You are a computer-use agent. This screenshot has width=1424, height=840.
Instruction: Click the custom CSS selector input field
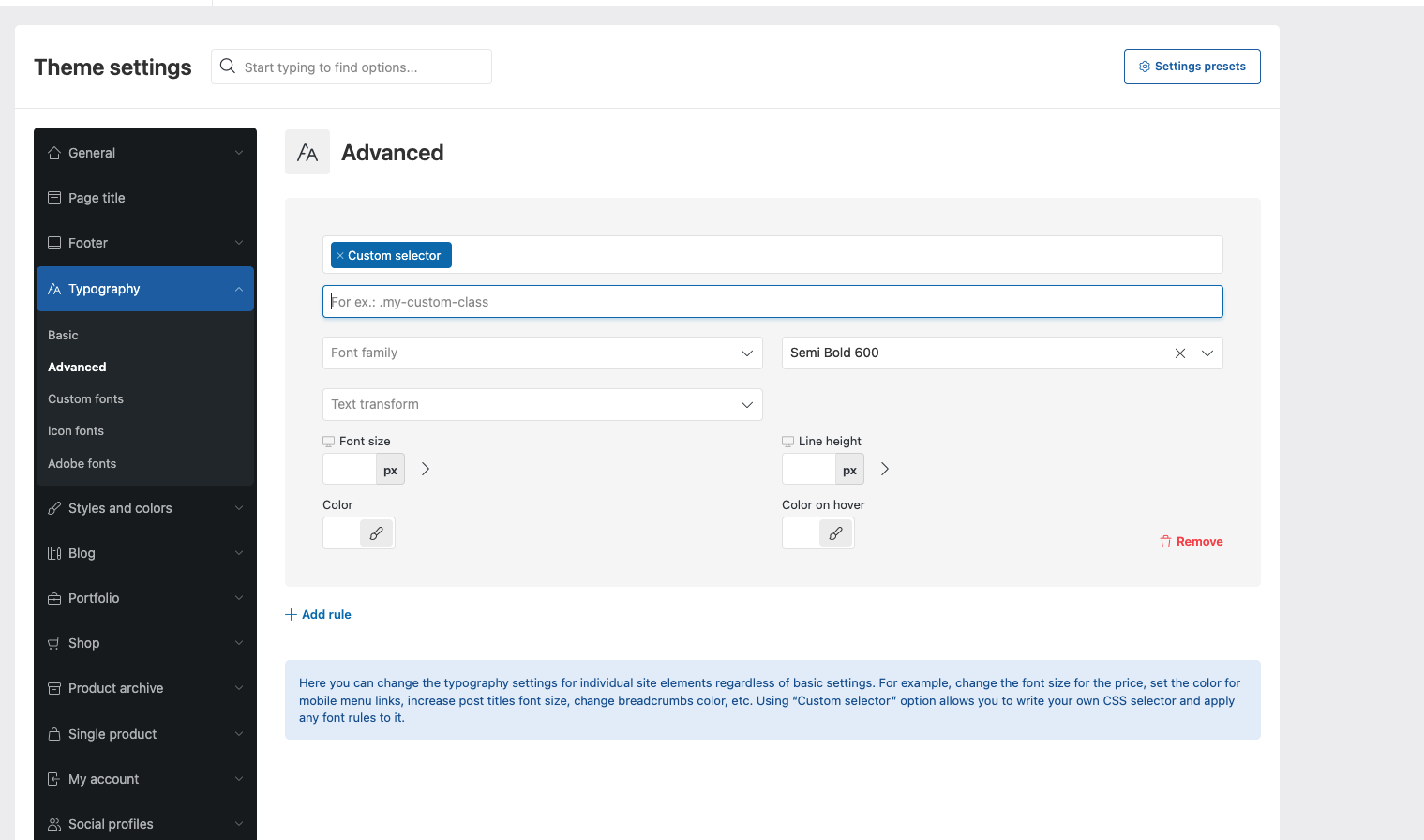coord(772,302)
